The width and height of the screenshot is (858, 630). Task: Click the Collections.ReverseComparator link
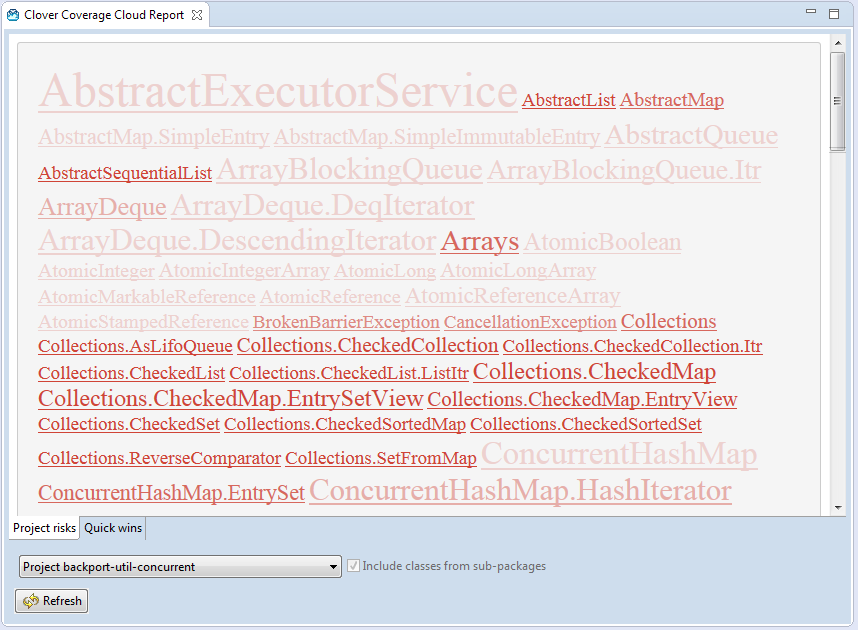tap(159, 458)
